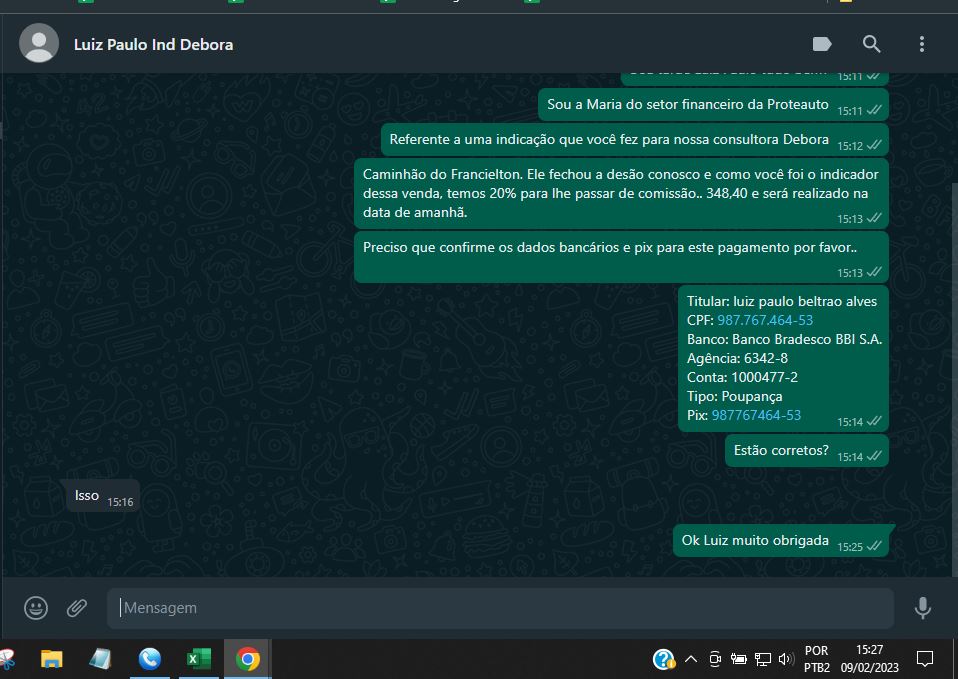Image resolution: width=958 pixels, height=679 pixels.
Task: Select the received message "Isso"
Action: (x=87, y=495)
